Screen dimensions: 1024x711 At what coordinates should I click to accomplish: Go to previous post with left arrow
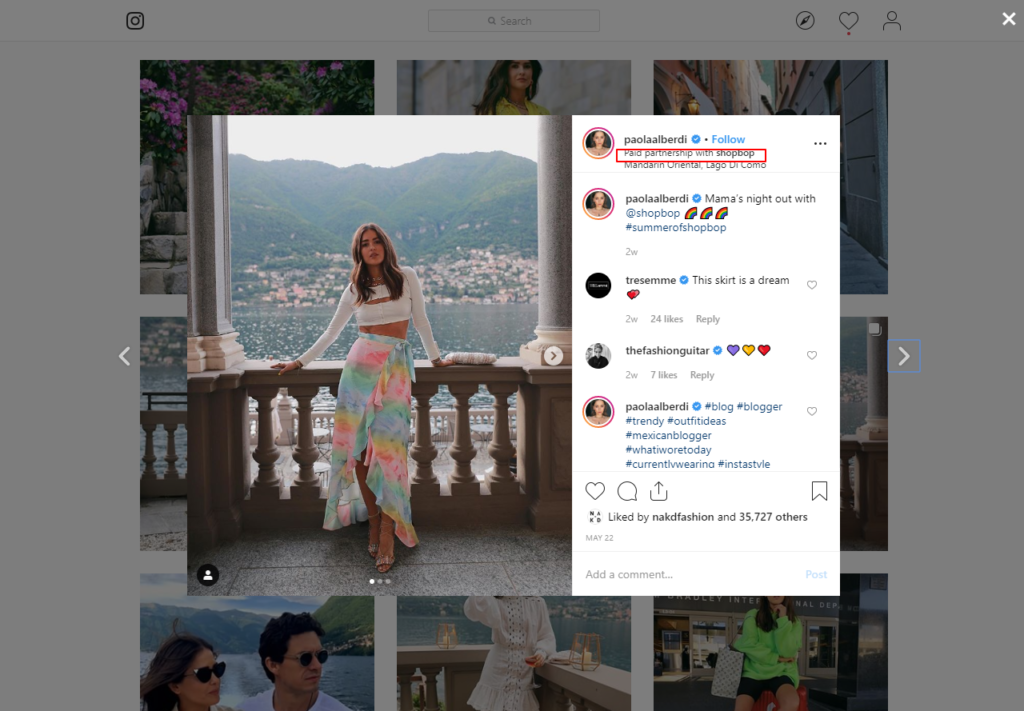click(x=125, y=356)
